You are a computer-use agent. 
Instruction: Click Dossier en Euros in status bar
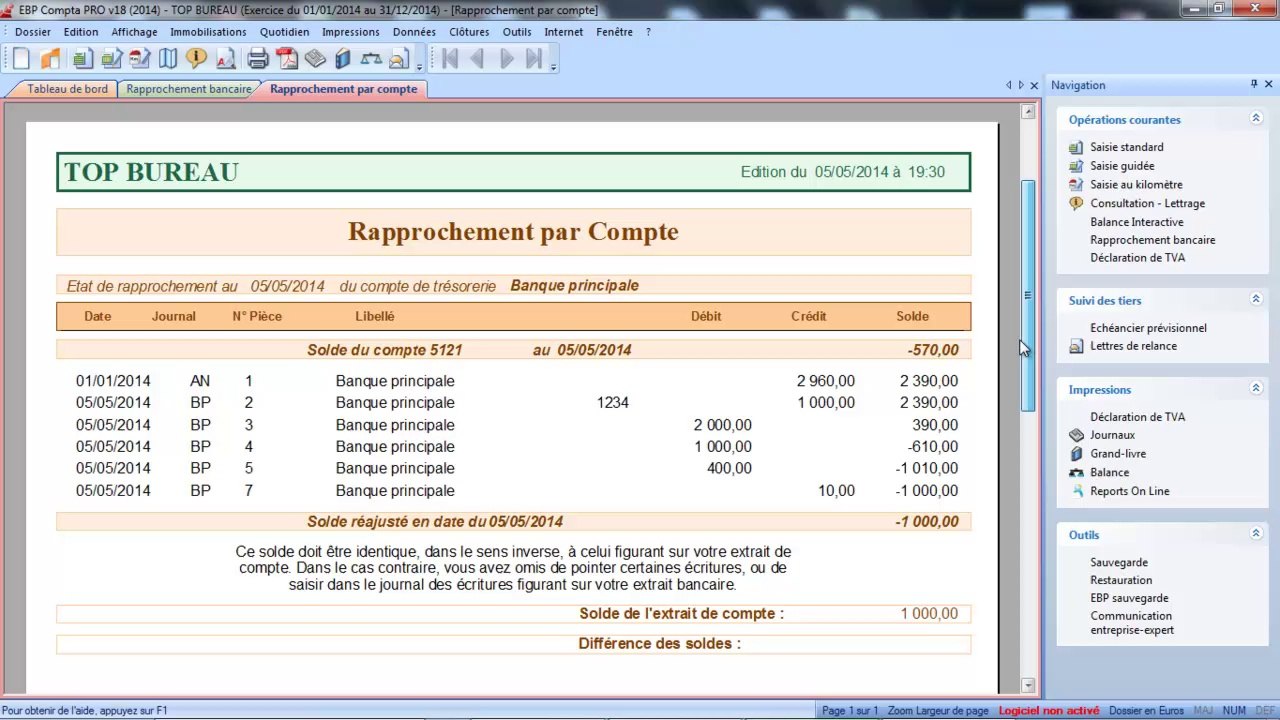pos(1146,711)
